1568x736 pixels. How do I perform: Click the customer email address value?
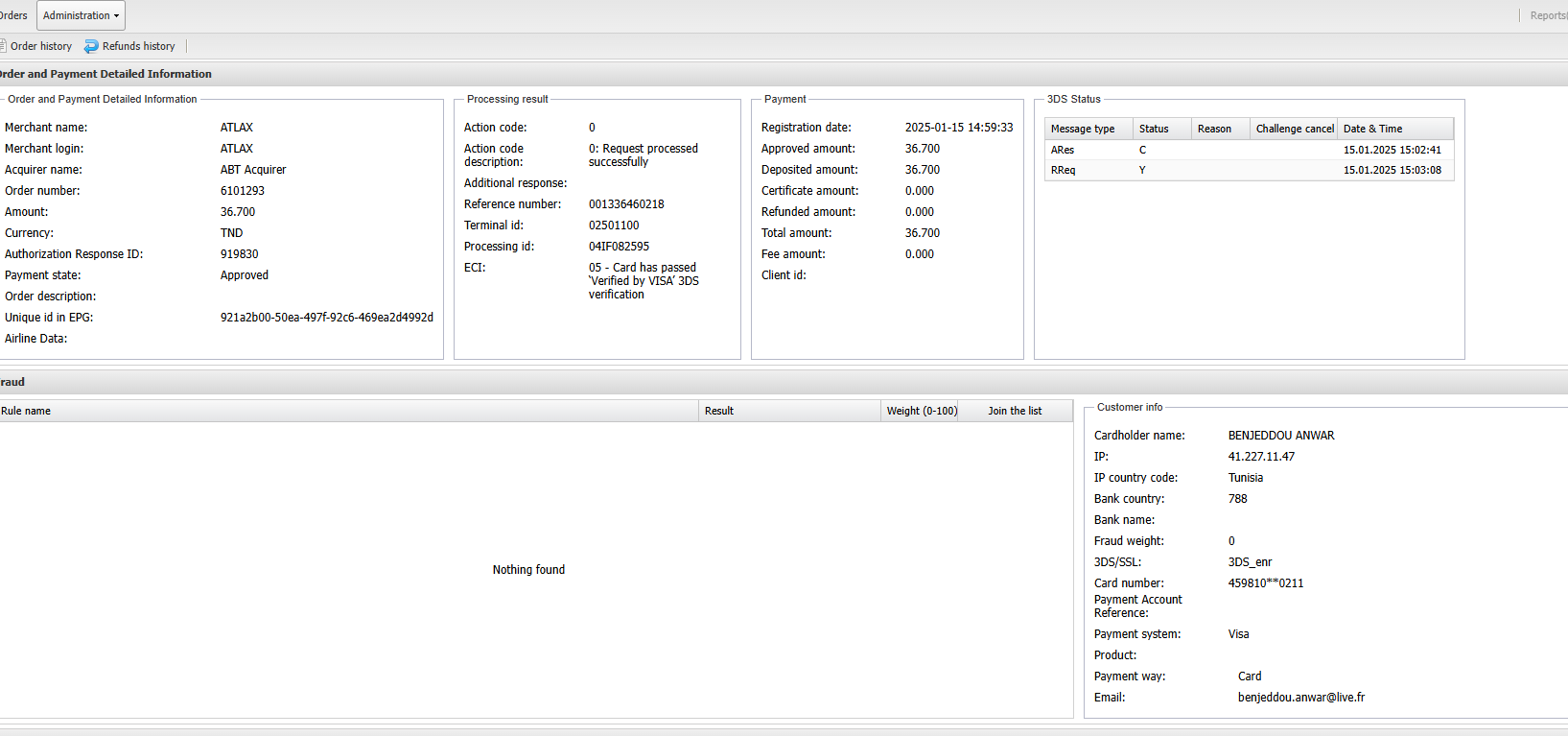pyautogui.click(x=1300, y=698)
